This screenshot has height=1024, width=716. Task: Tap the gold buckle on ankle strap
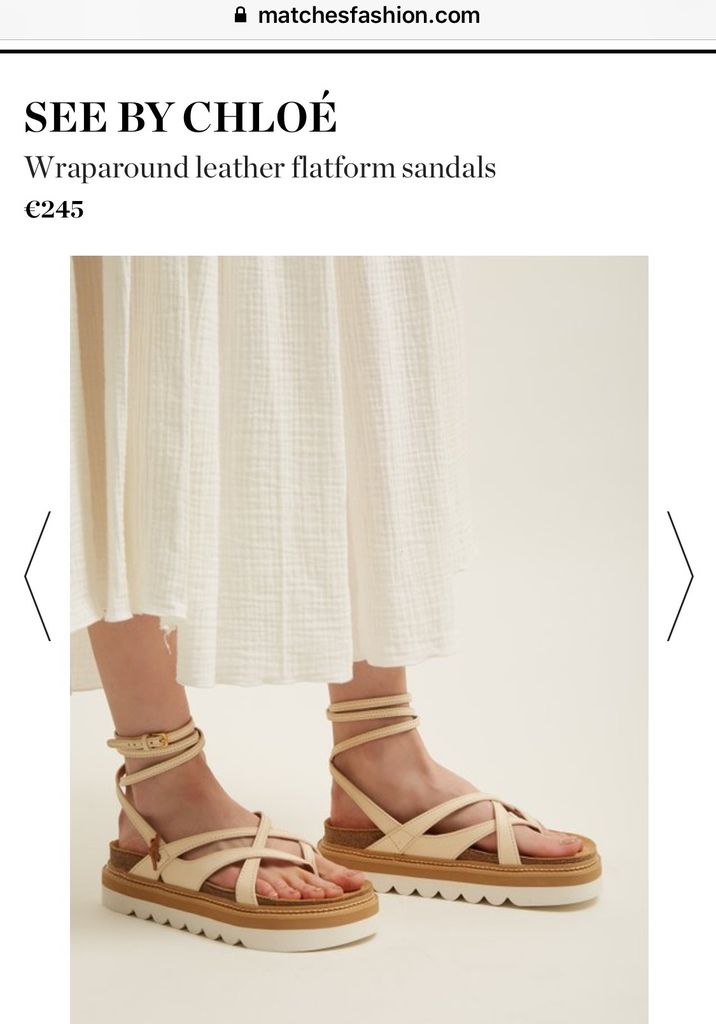coord(157,741)
